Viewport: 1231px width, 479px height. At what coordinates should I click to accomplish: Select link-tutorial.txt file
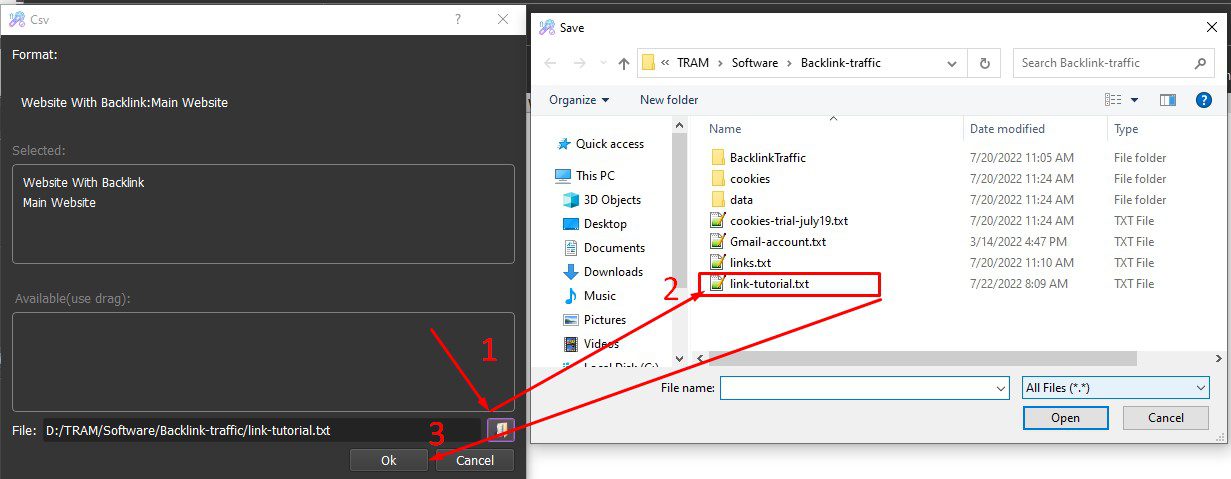click(x=769, y=284)
